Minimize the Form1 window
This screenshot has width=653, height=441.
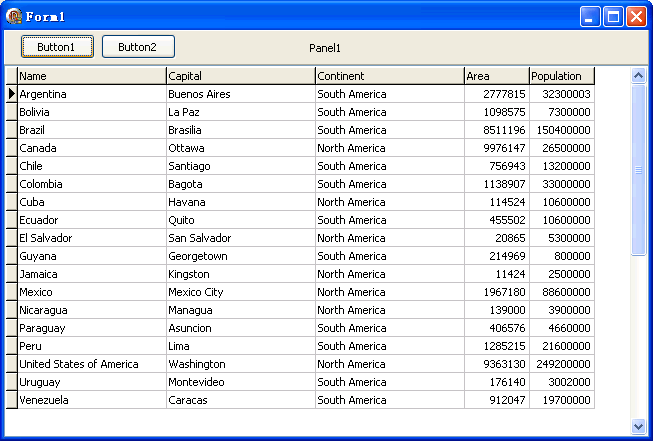[590, 17]
